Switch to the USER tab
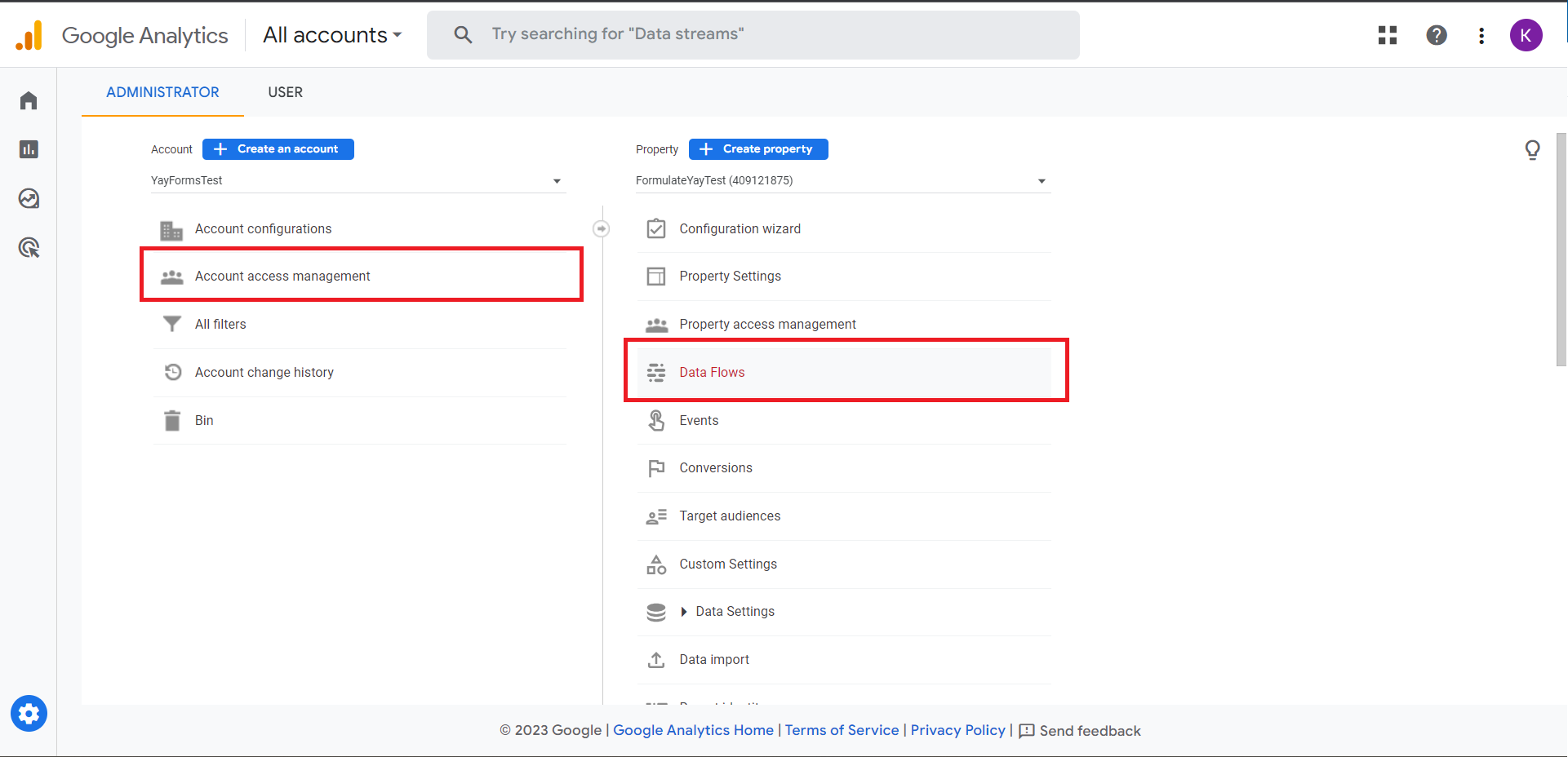Screen dimensions: 1568x757 [x=285, y=92]
